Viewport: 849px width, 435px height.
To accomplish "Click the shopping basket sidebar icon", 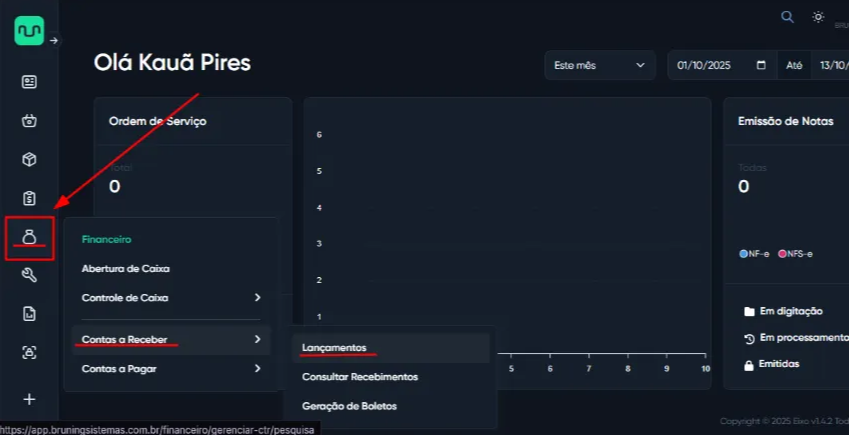I will pos(29,121).
